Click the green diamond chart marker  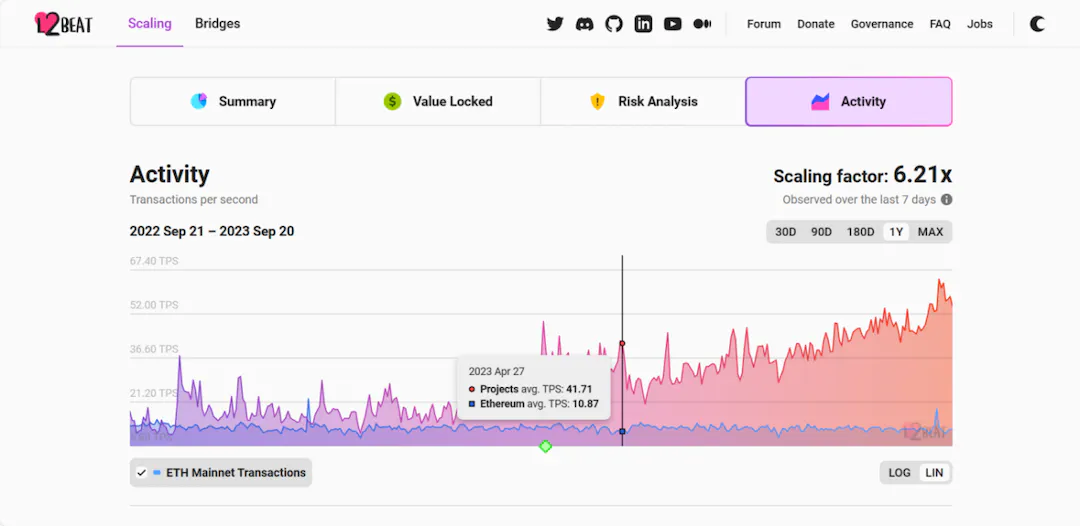[x=545, y=446]
